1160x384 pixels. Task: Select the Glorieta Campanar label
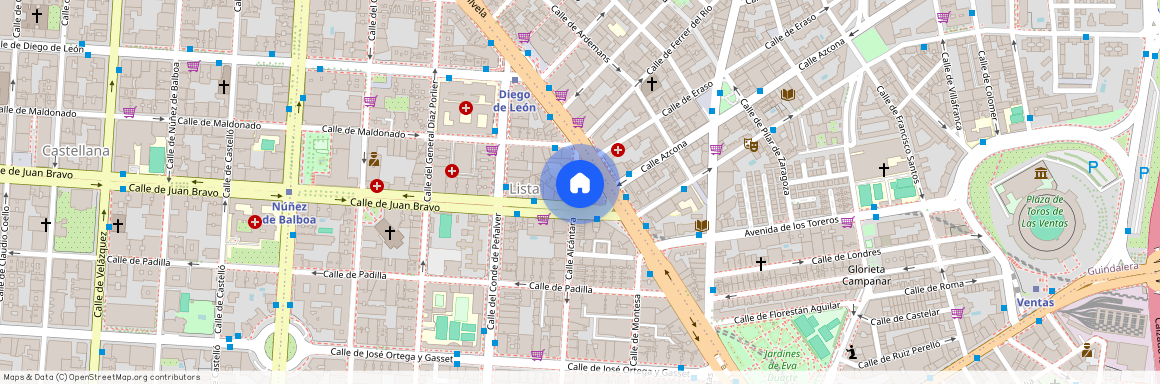click(x=866, y=275)
